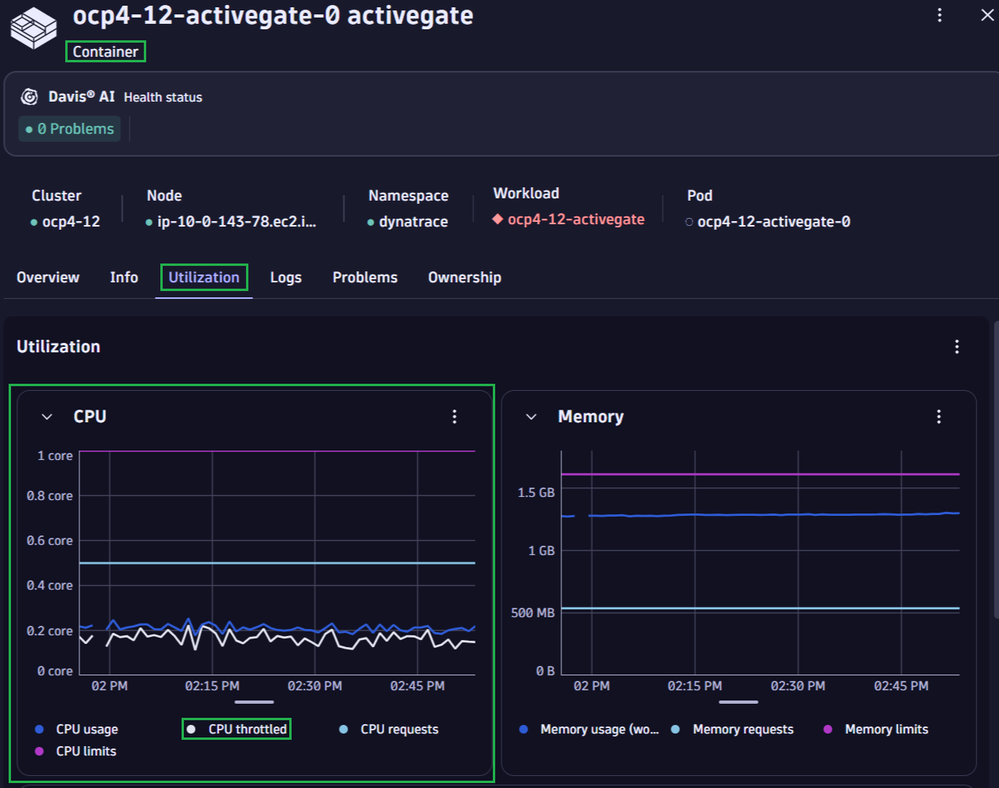The height and width of the screenshot is (788, 999).
Task: Open the Utilization section options menu
Action: [x=957, y=347]
